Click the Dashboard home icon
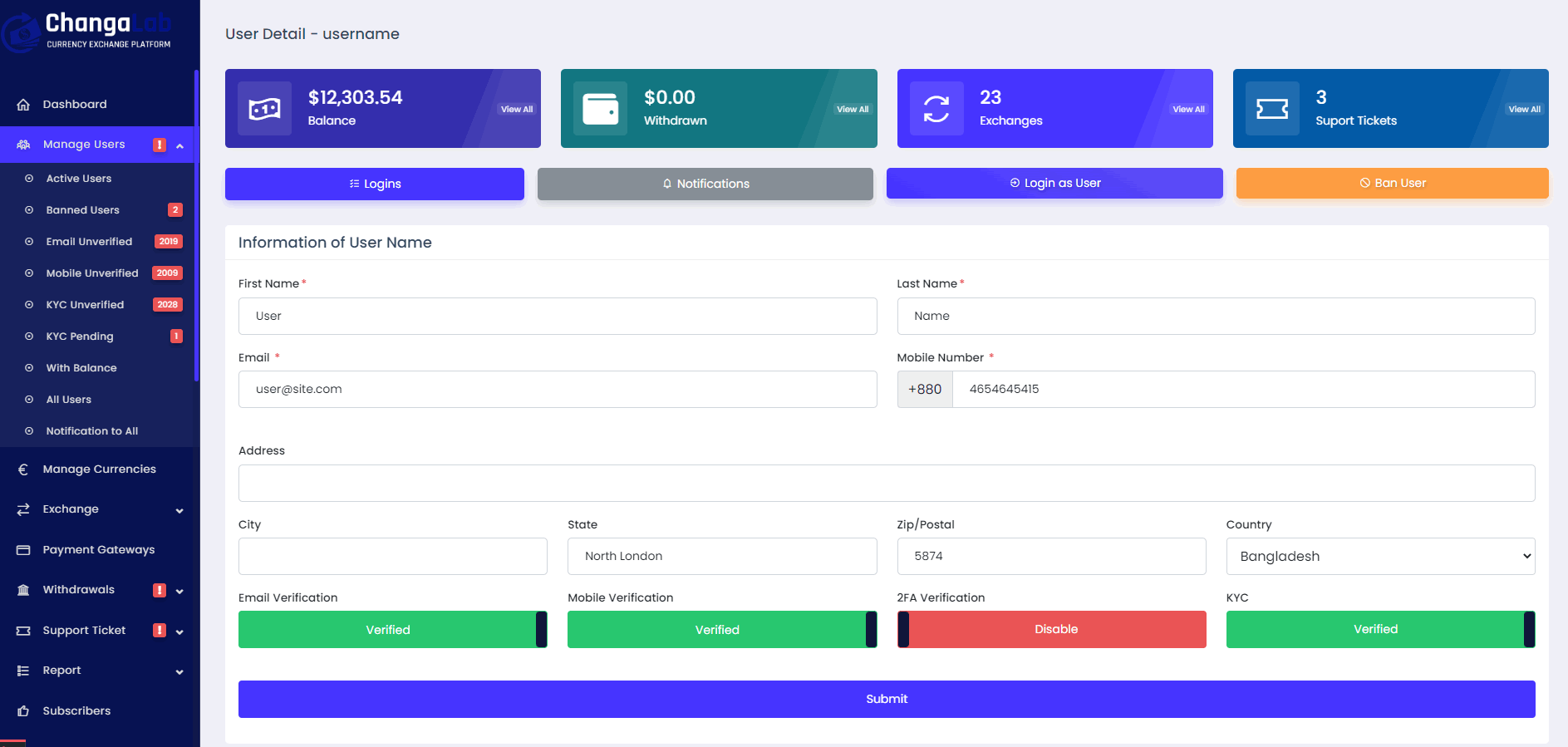The width and height of the screenshot is (1568, 747). tap(23, 105)
